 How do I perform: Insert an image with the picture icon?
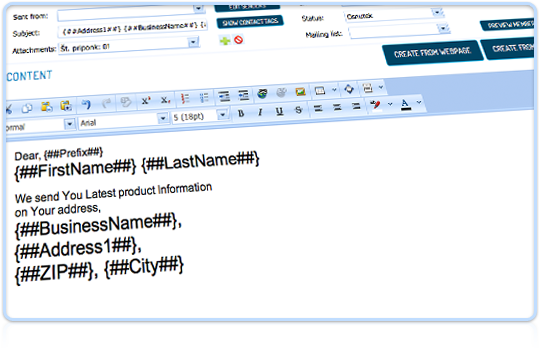[x=301, y=92]
